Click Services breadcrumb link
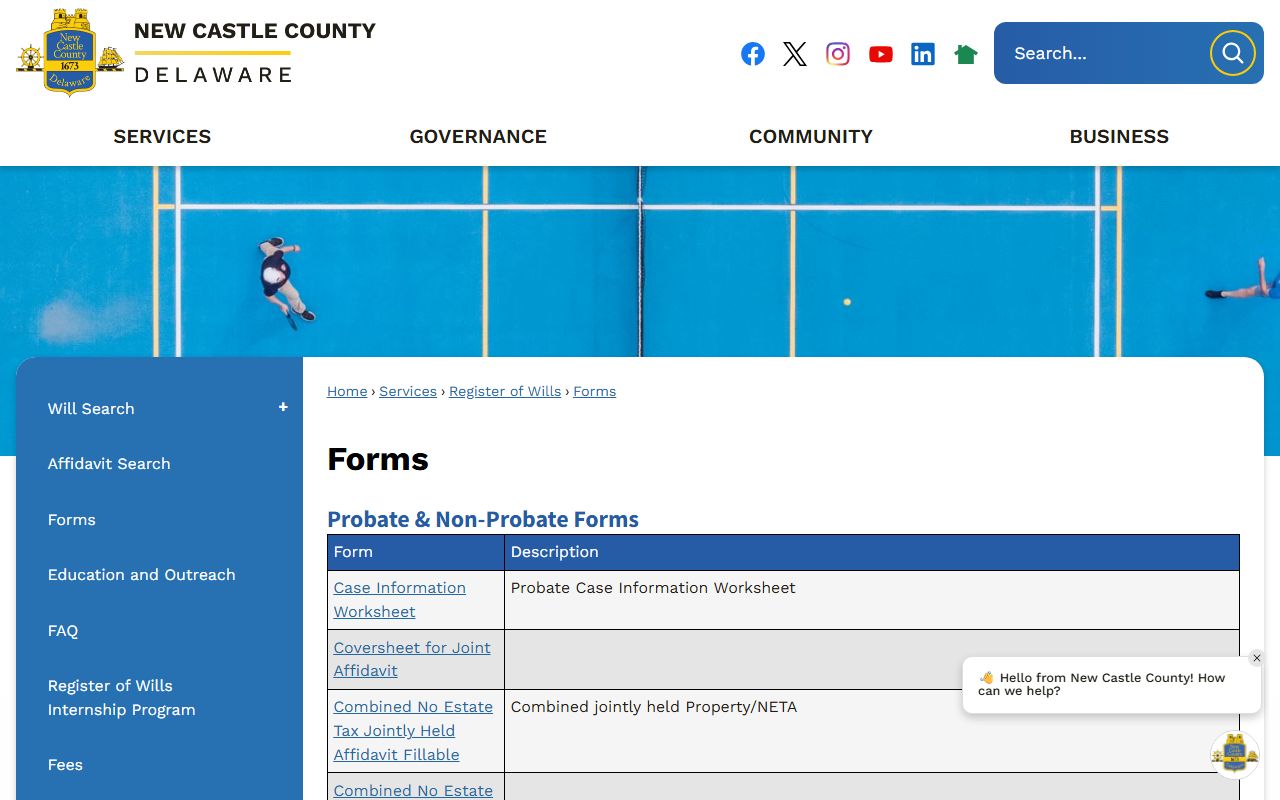 tap(408, 391)
